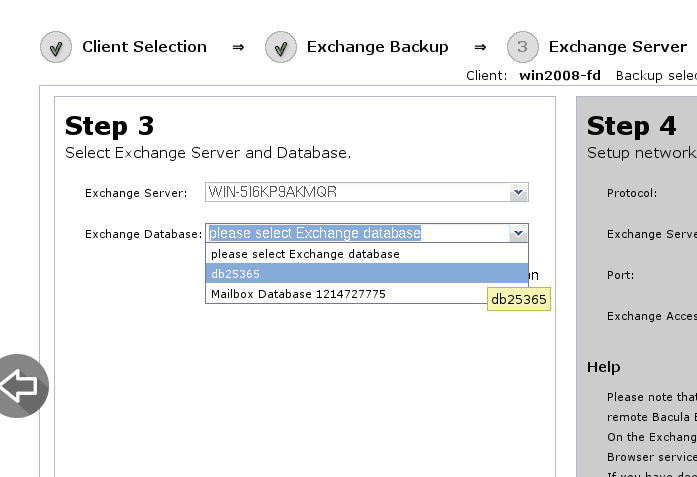This screenshot has width=697, height=477.
Task: Click the Exchange Server combo box field
Action: (367, 192)
